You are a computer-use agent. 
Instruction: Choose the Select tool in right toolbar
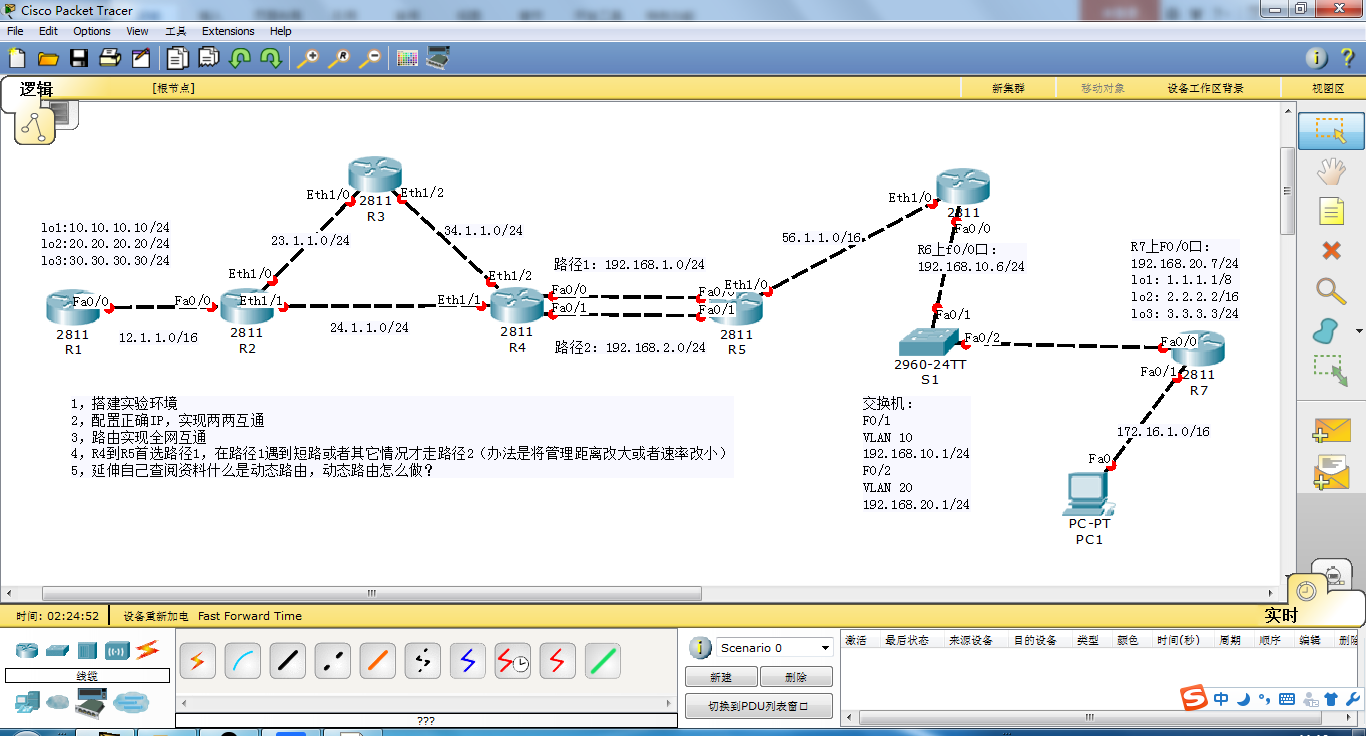[x=1331, y=131]
